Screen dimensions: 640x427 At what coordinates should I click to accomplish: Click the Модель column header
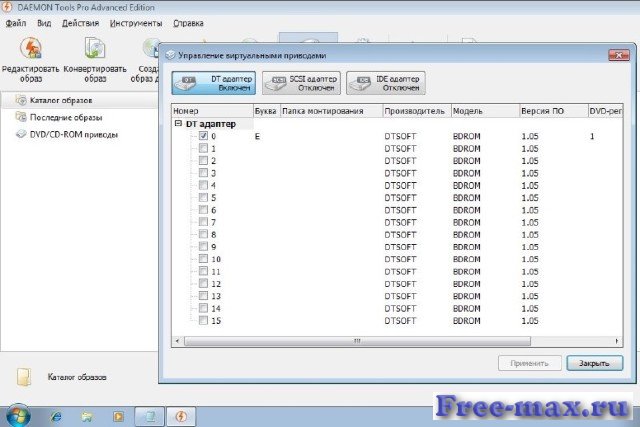coord(485,111)
